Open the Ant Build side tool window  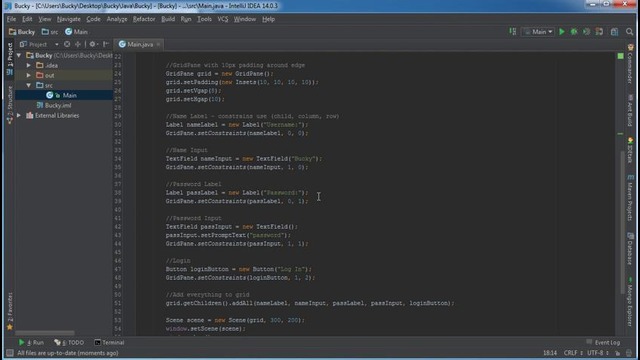(630, 110)
